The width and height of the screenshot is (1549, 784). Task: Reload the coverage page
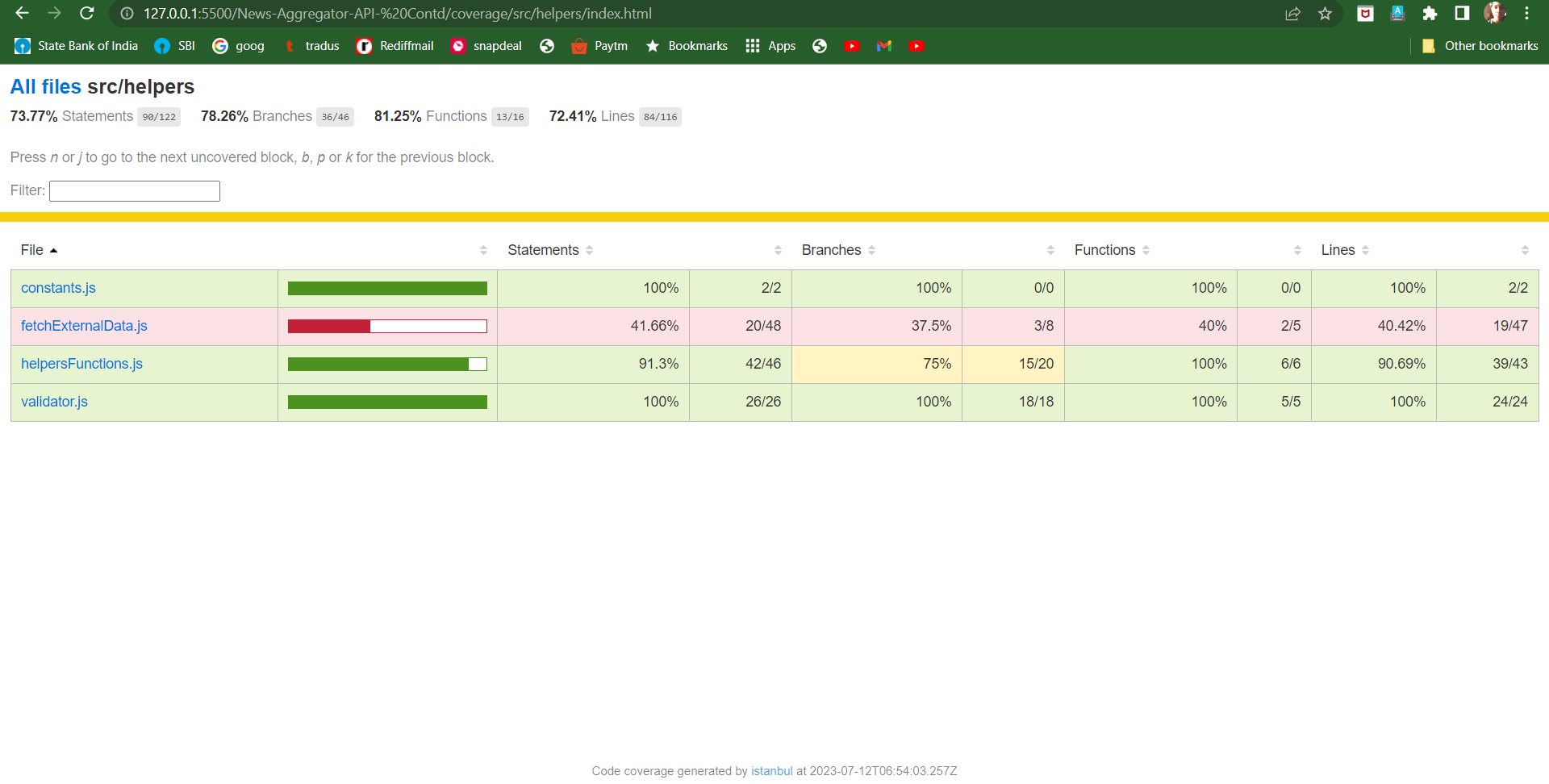pos(87,13)
